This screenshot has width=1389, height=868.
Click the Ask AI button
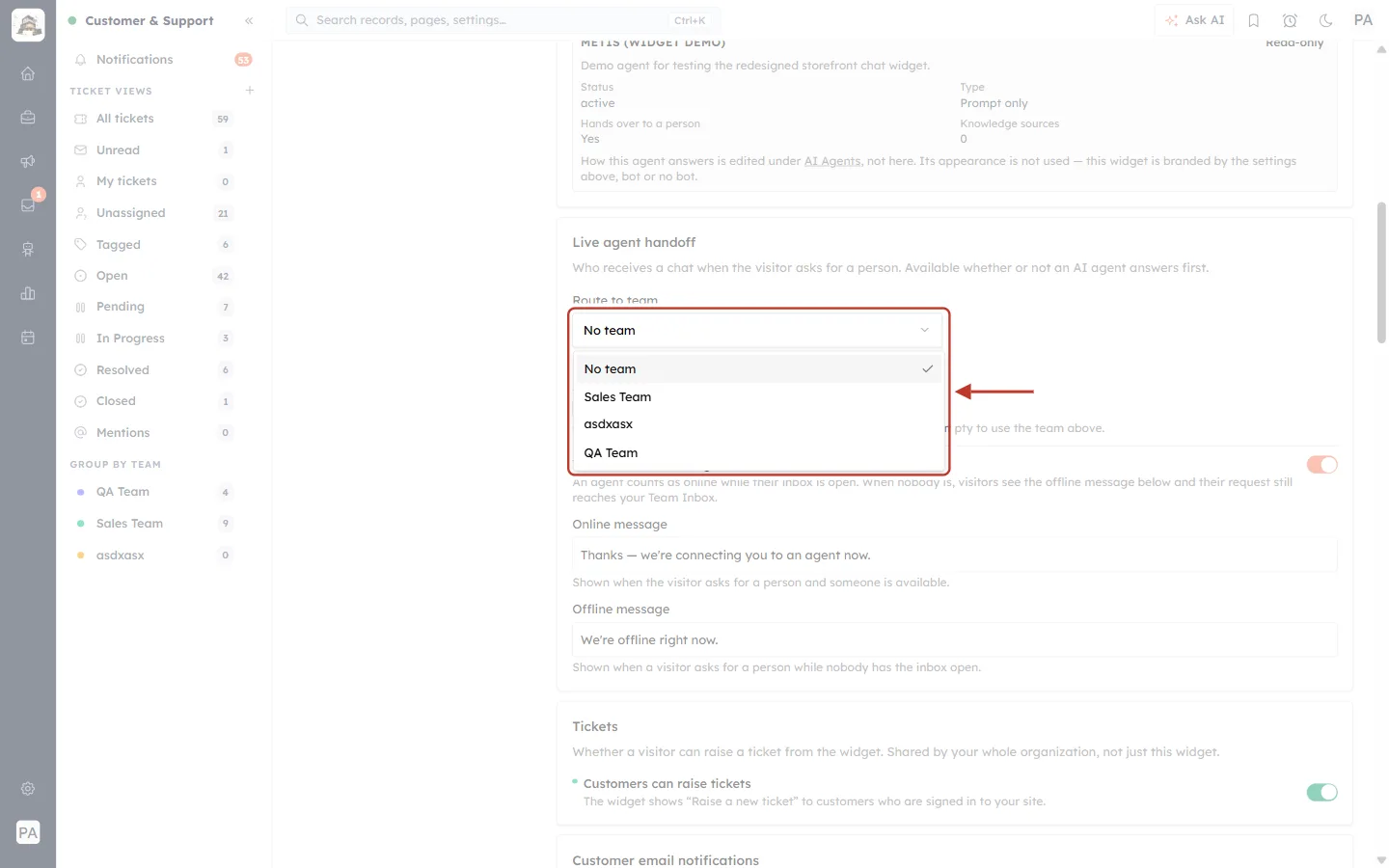[1194, 20]
